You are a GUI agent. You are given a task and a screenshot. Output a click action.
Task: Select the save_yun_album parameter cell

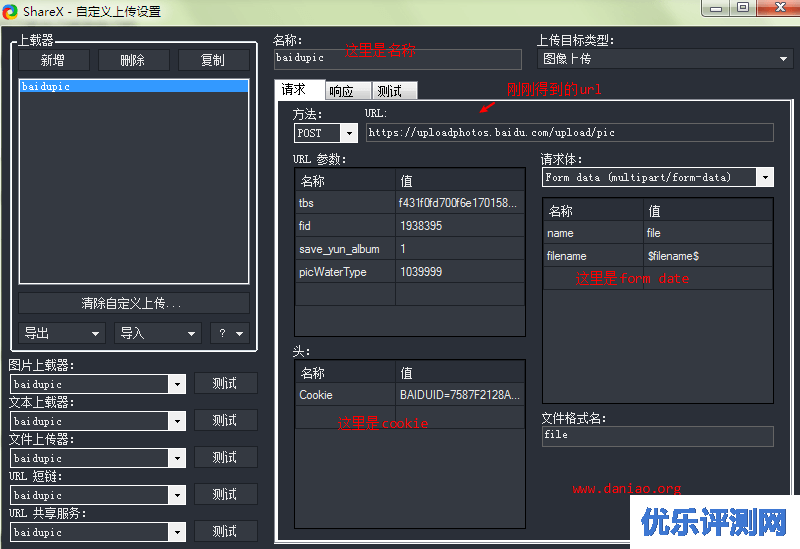345,249
